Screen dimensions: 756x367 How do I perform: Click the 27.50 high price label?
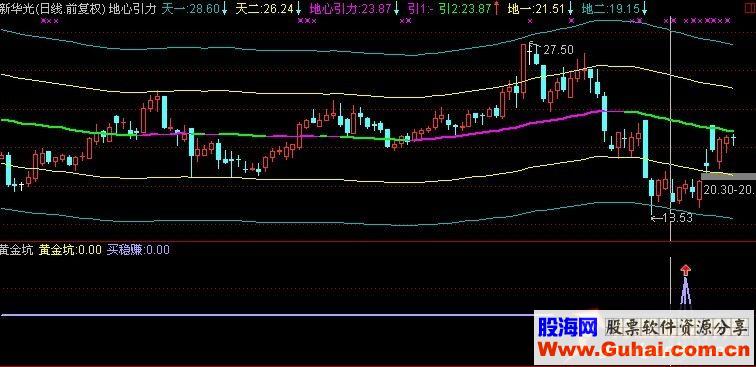pyautogui.click(x=558, y=50)
